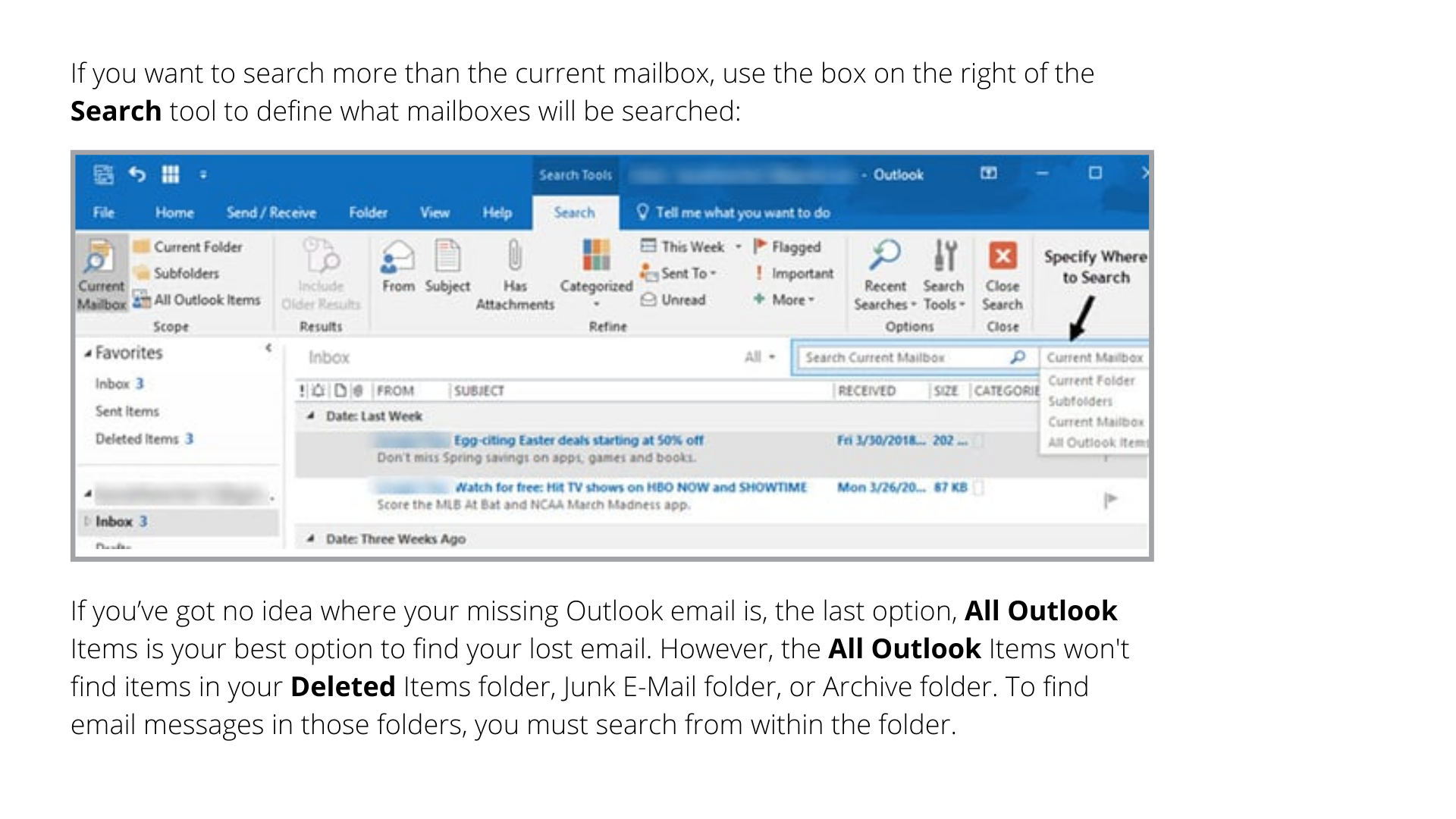Toggle the Flagged filter

(787, 246)
